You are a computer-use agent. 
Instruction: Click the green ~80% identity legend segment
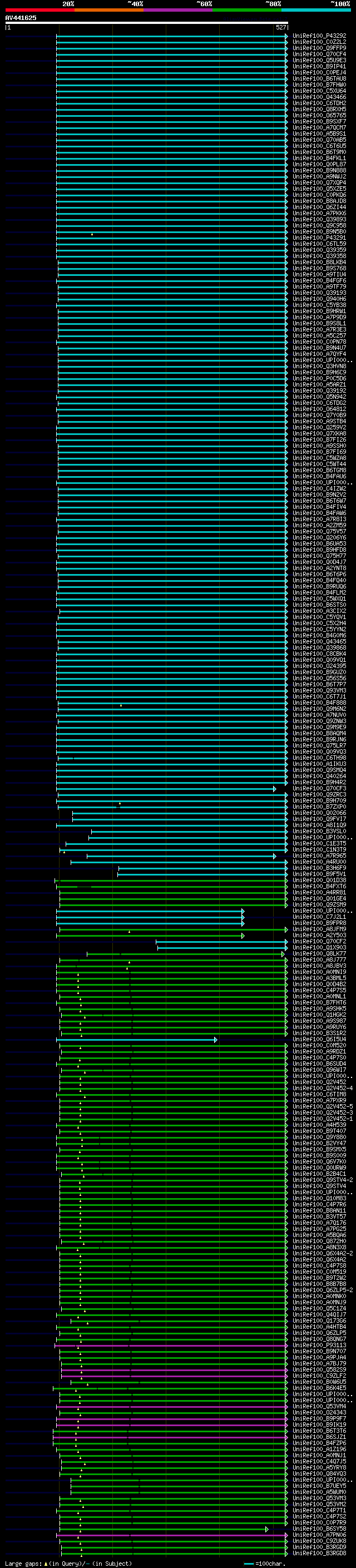coord(247,10)
